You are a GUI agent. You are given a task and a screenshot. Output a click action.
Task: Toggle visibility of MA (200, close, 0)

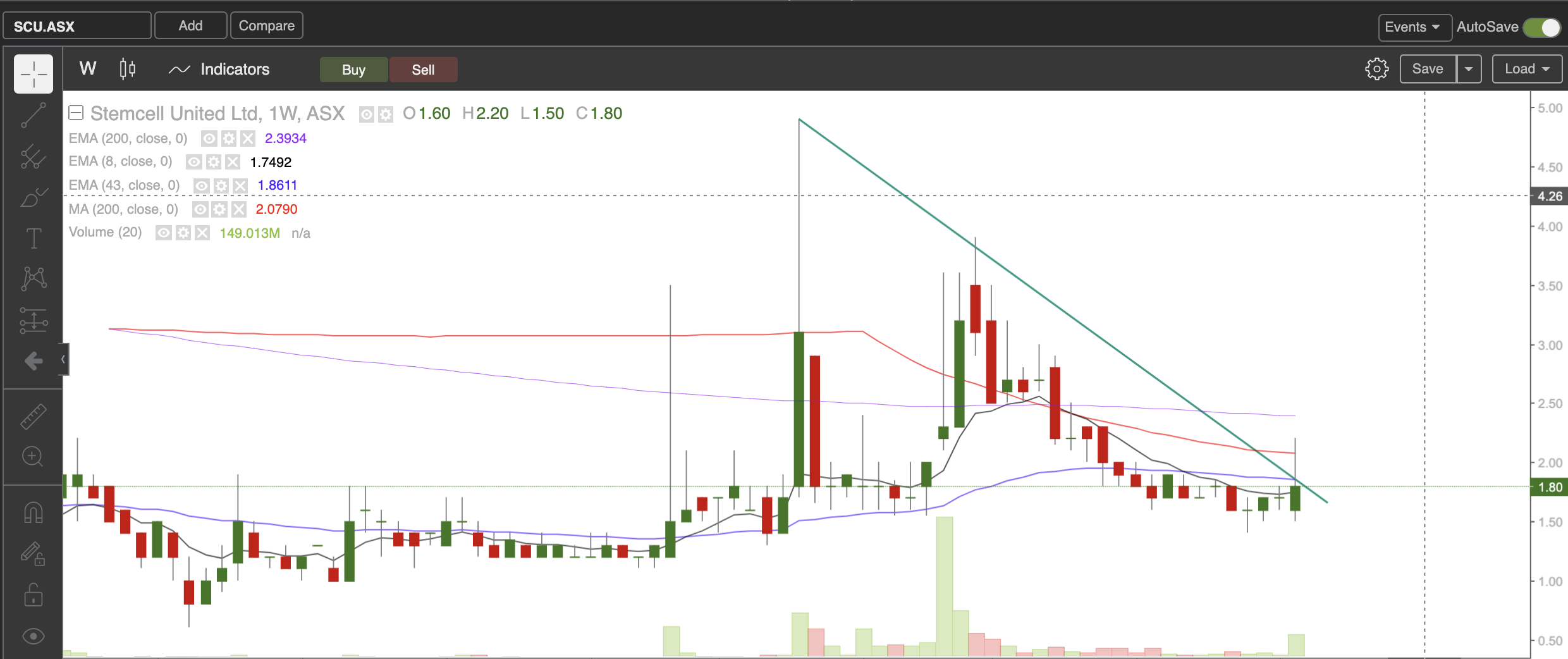pos(200,209)
